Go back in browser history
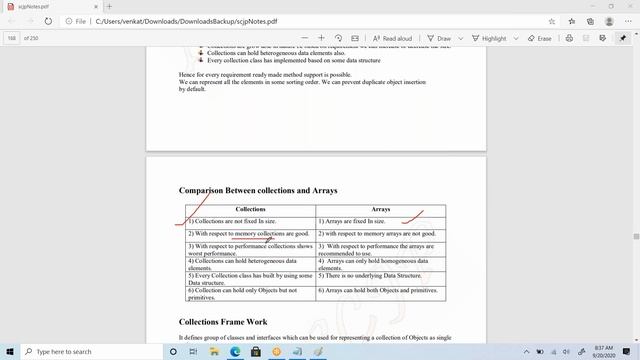 coord(11,21)
